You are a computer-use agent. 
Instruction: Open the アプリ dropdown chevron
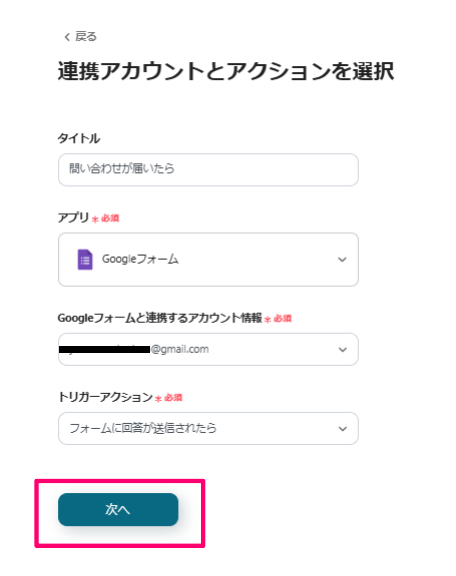(x=342, y=259)
